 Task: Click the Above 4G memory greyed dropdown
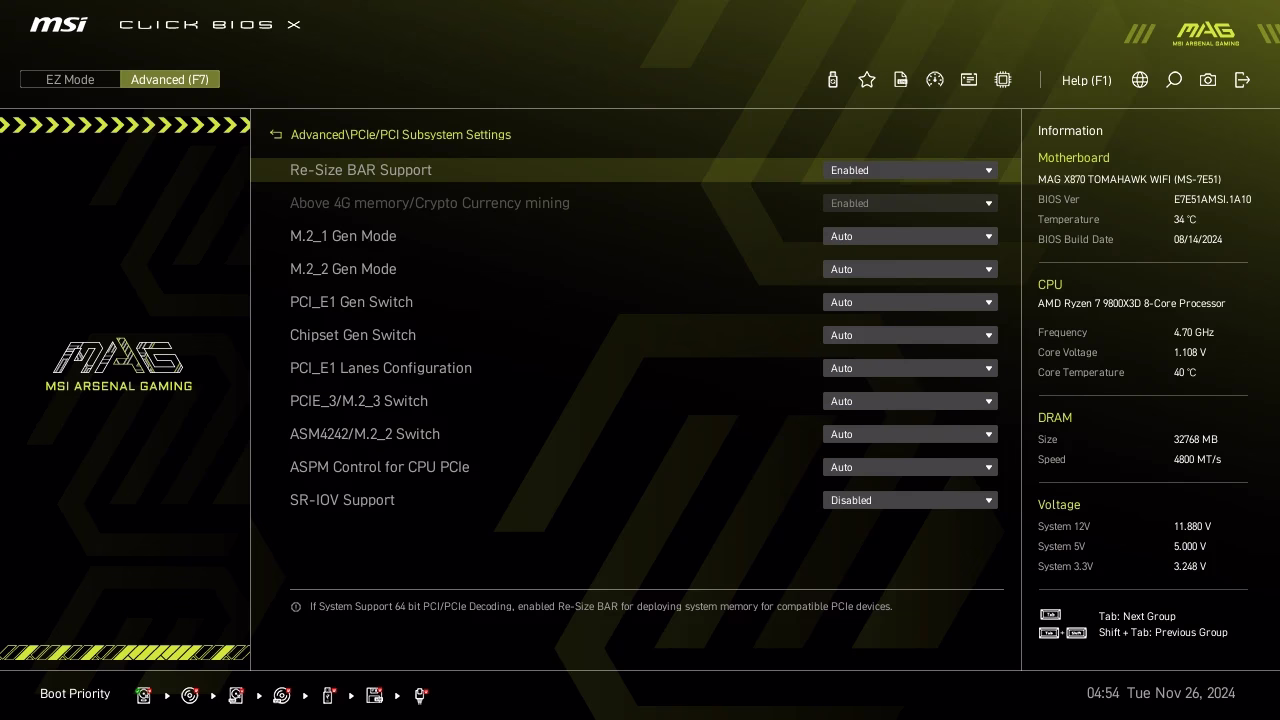(x=910, y=203)
